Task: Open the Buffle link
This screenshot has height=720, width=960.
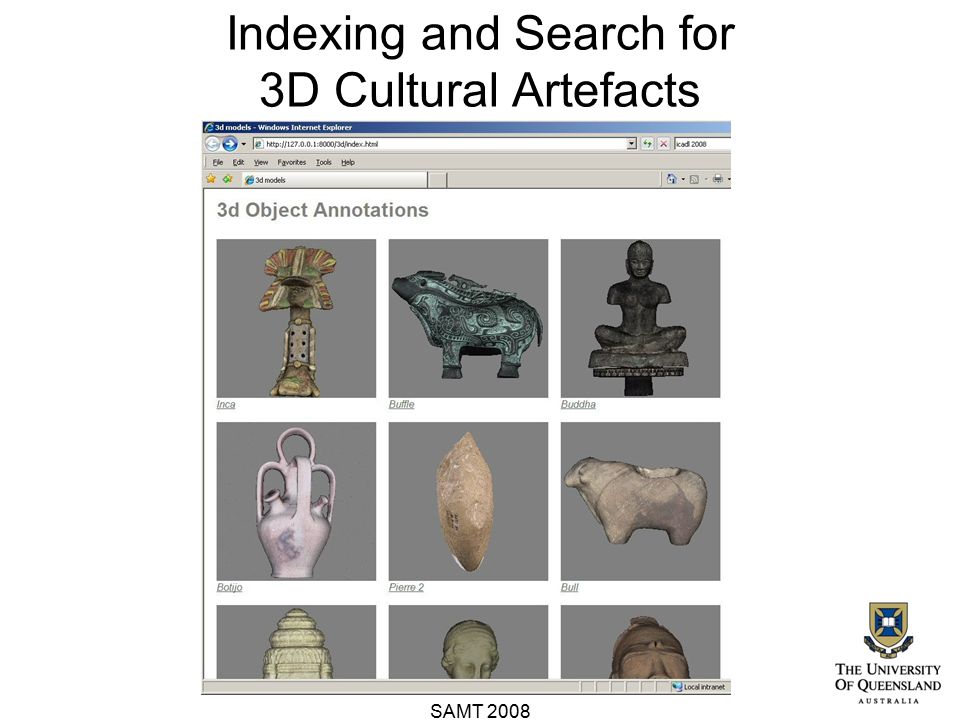Action: click(402, 404)
